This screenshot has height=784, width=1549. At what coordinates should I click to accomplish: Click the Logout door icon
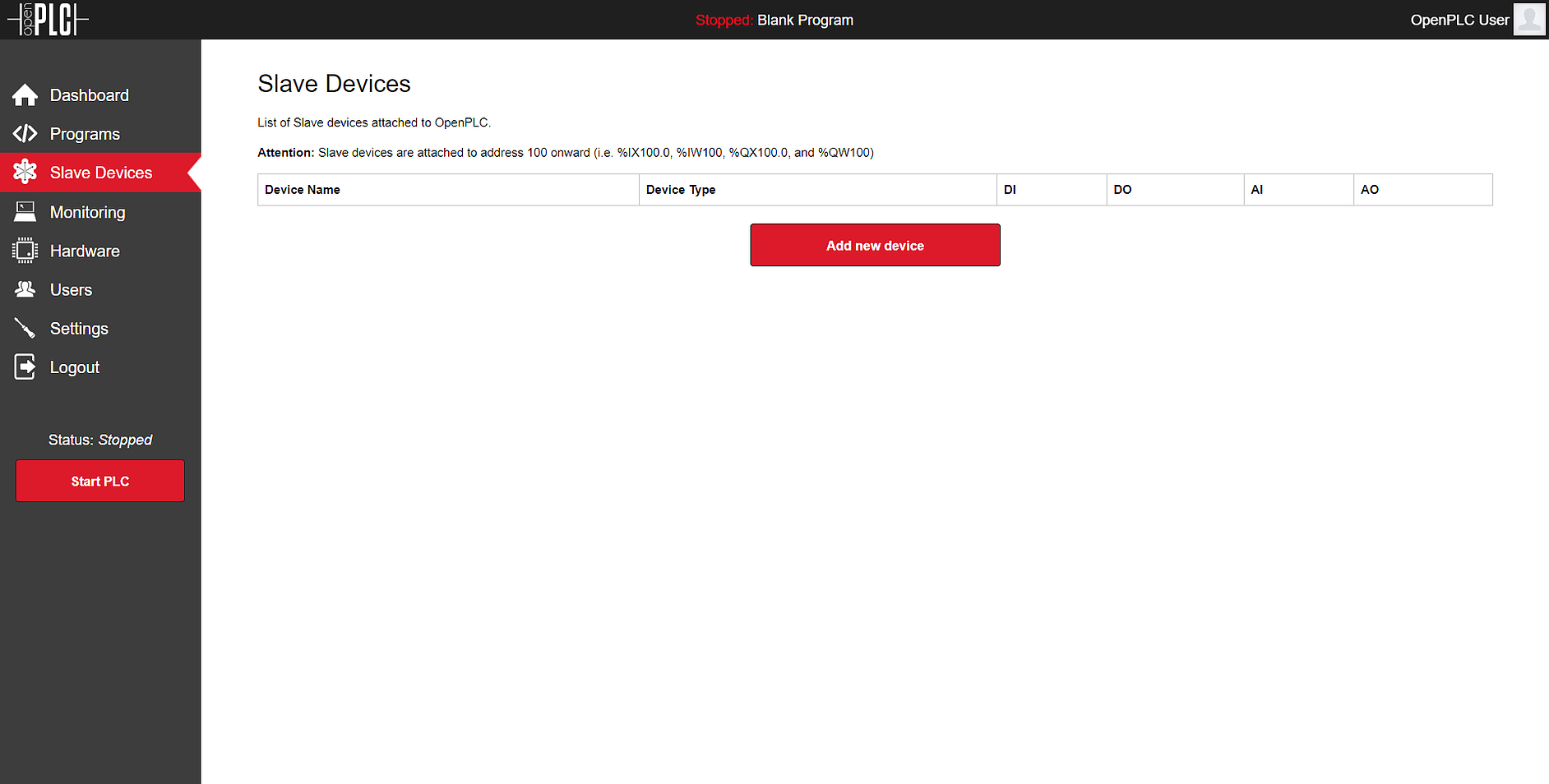point(25,367)
